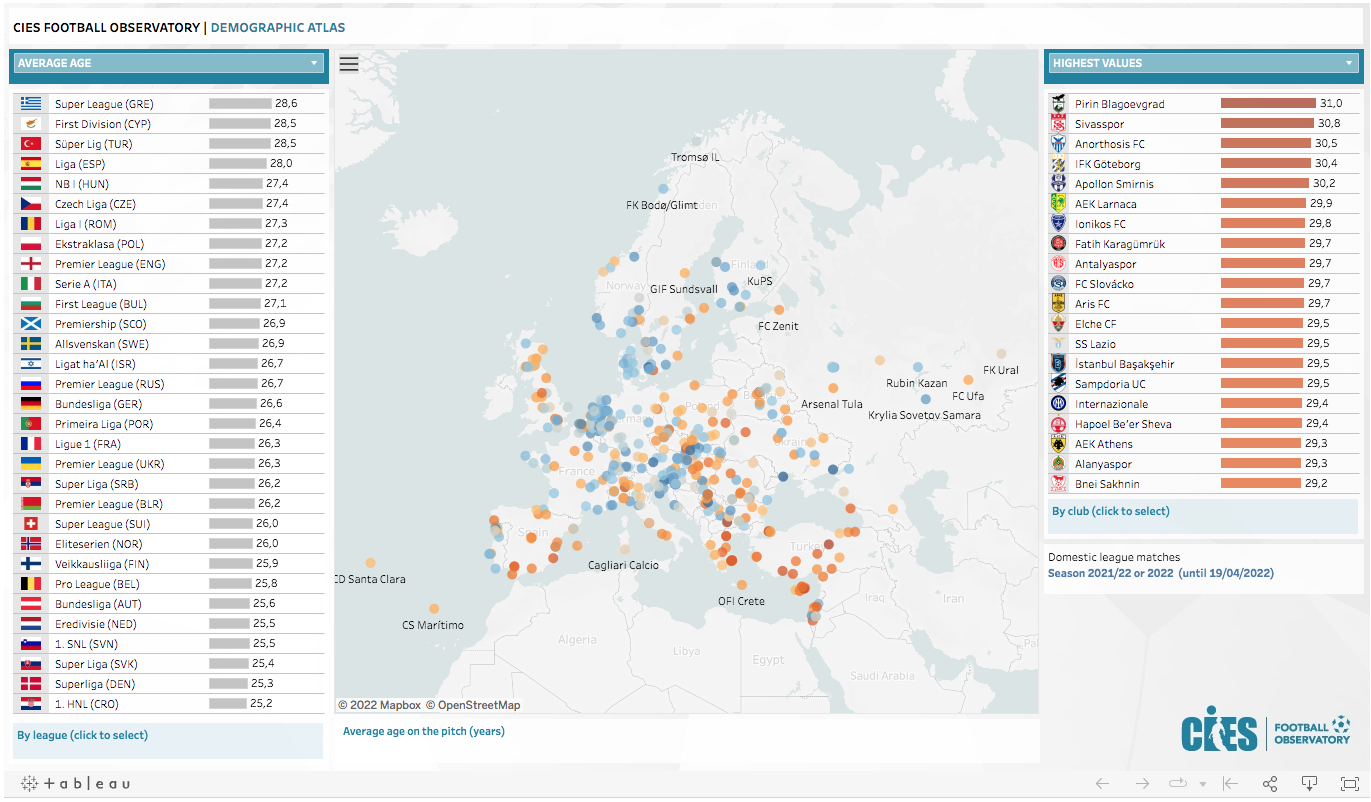Screen dimensions: 1371x802
Task: Open the map hamburger menu icon
Action: click(x=349, y=64)
